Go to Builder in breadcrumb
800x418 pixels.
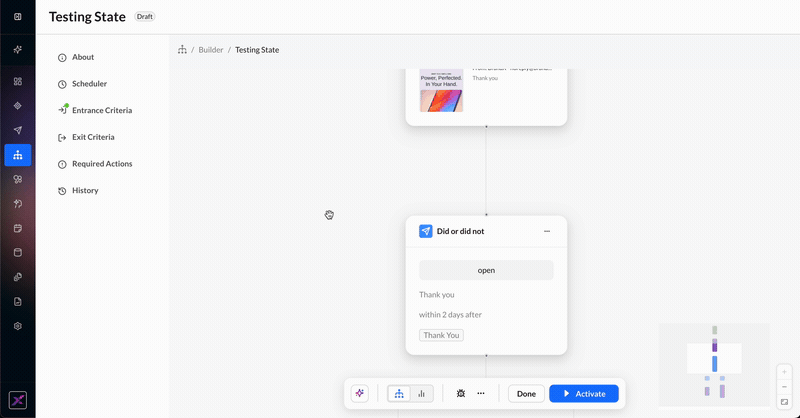[211, 50]
